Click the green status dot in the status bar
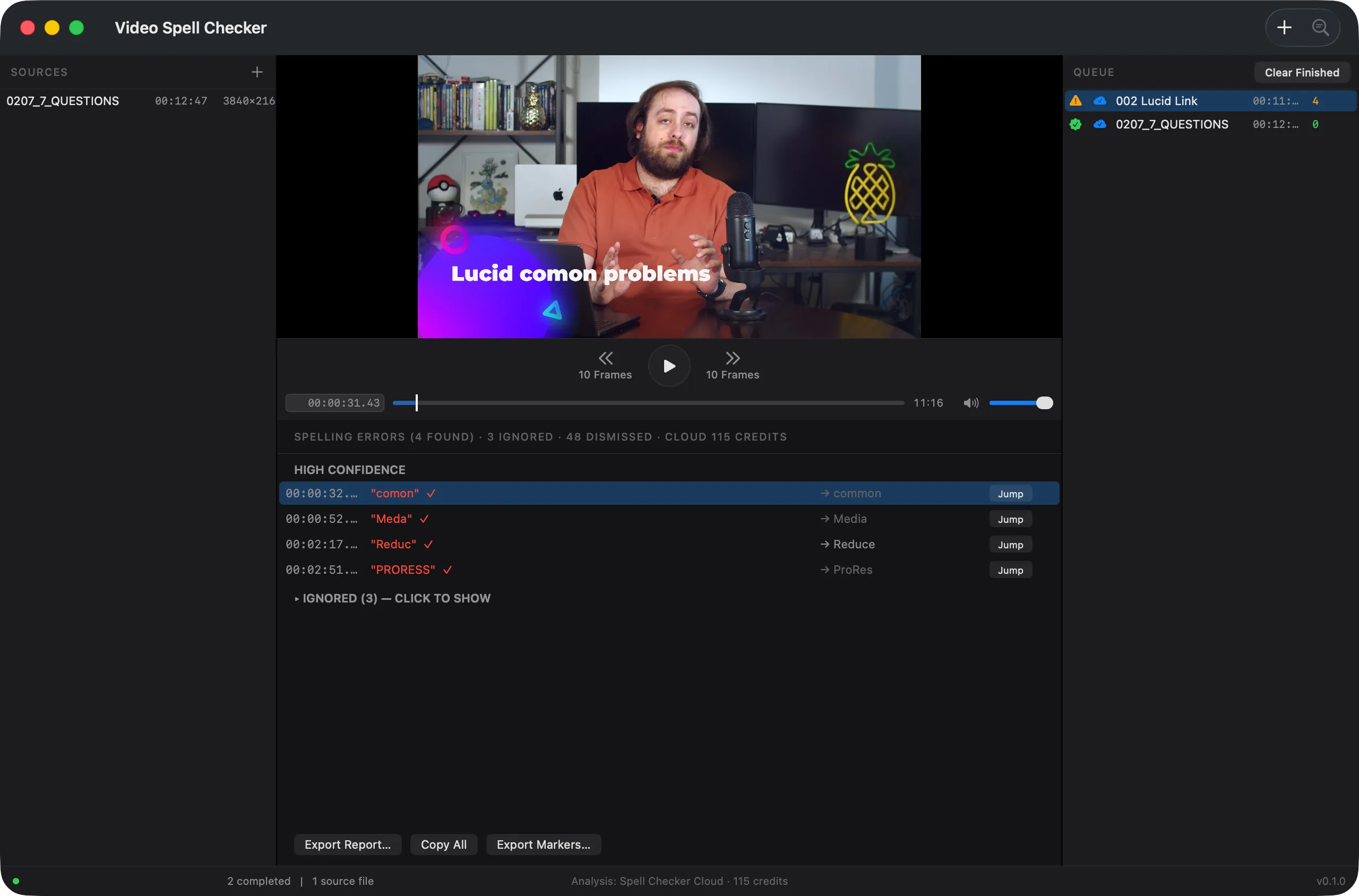Image resolution: width=1359 pixels, height=896 pixels. (16, 881)
